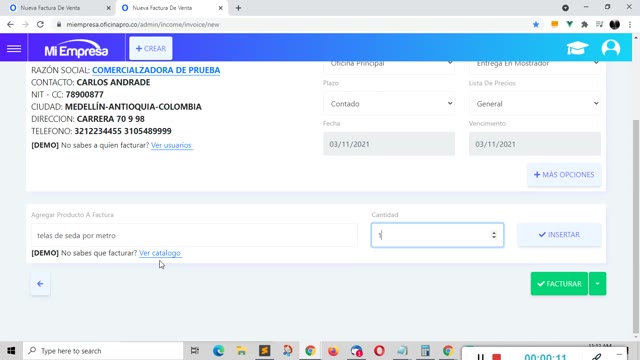Screen dimensions: 640x360
Task: Open the browser extensions puzzle icon
Action: pyautogui.click(x=584, y=24)
